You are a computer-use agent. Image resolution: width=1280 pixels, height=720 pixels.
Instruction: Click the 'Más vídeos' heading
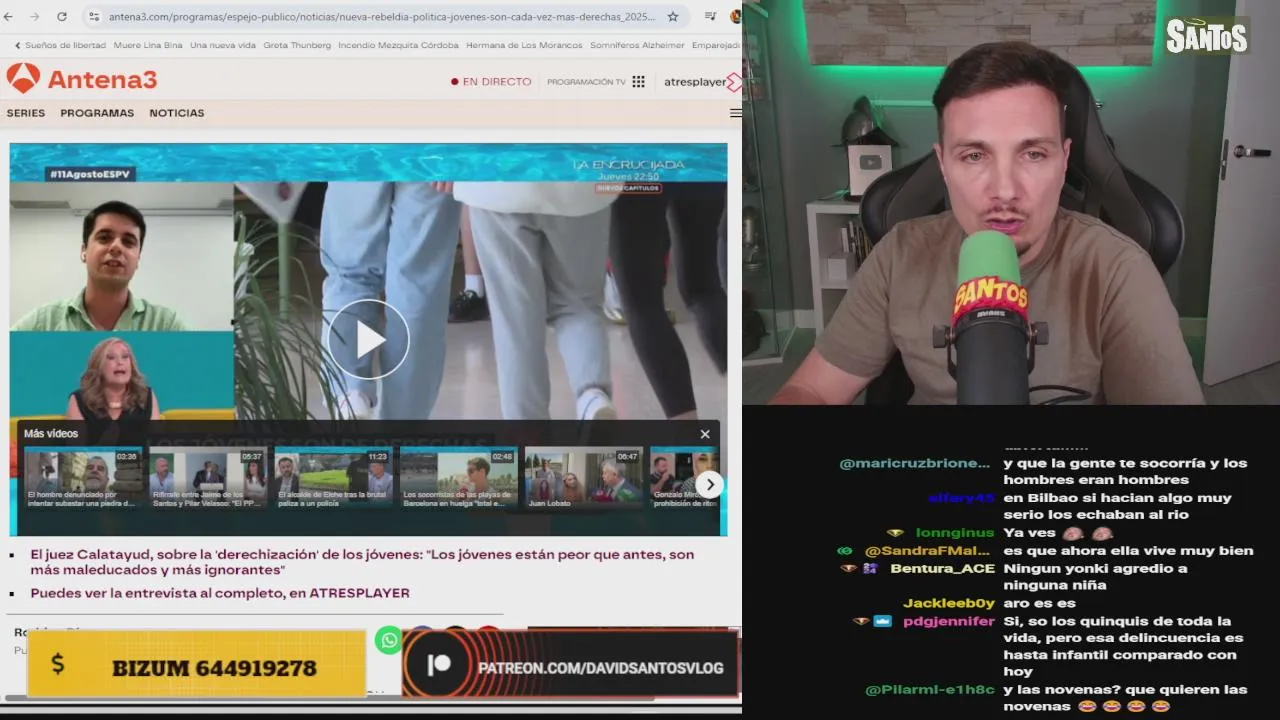click(51, 434)
